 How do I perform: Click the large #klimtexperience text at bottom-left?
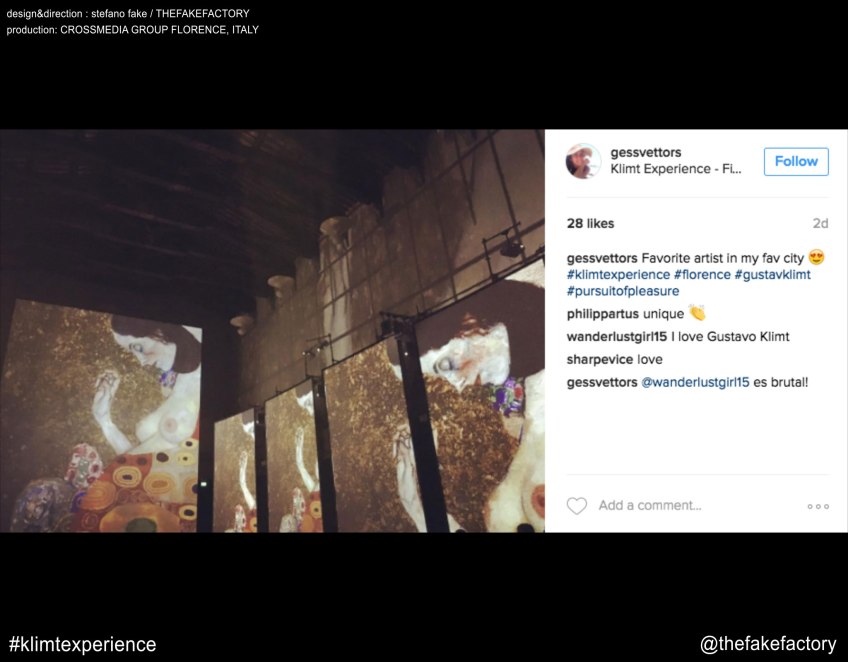coord(82,645)
